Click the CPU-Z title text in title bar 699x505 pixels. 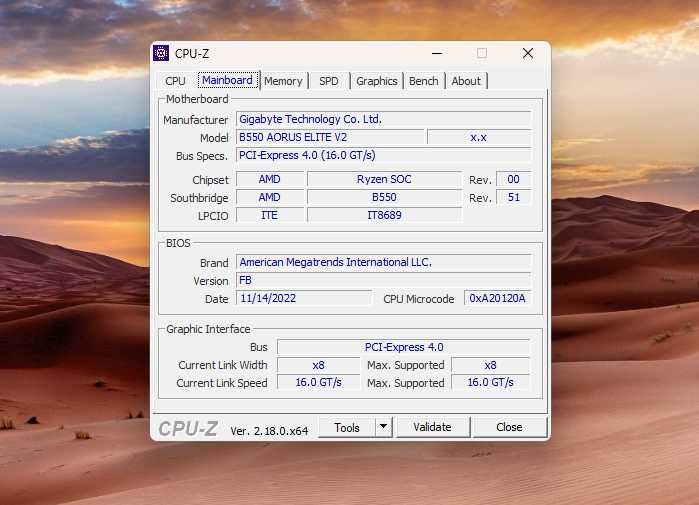click(x=192, y=53)
